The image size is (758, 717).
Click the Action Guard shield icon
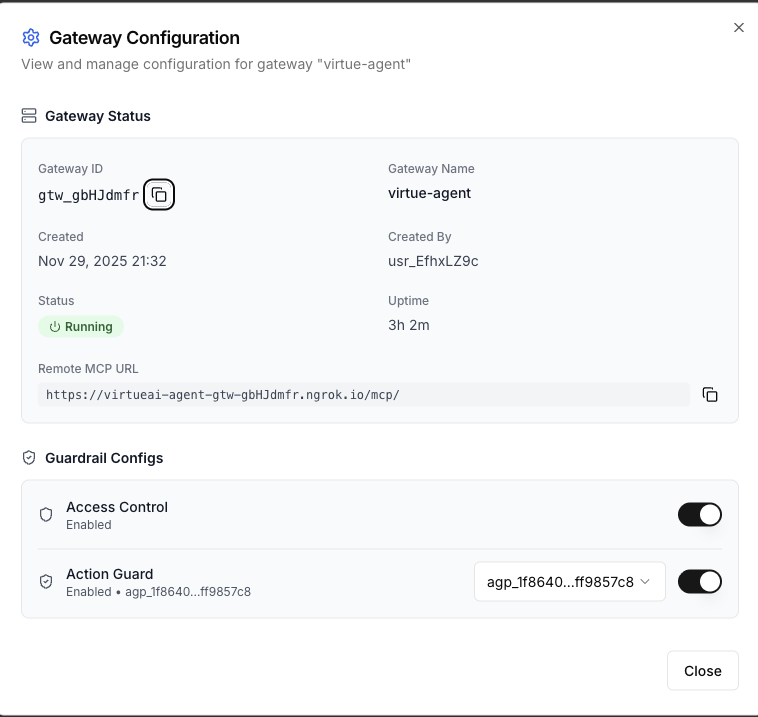(x=46, y=581)
